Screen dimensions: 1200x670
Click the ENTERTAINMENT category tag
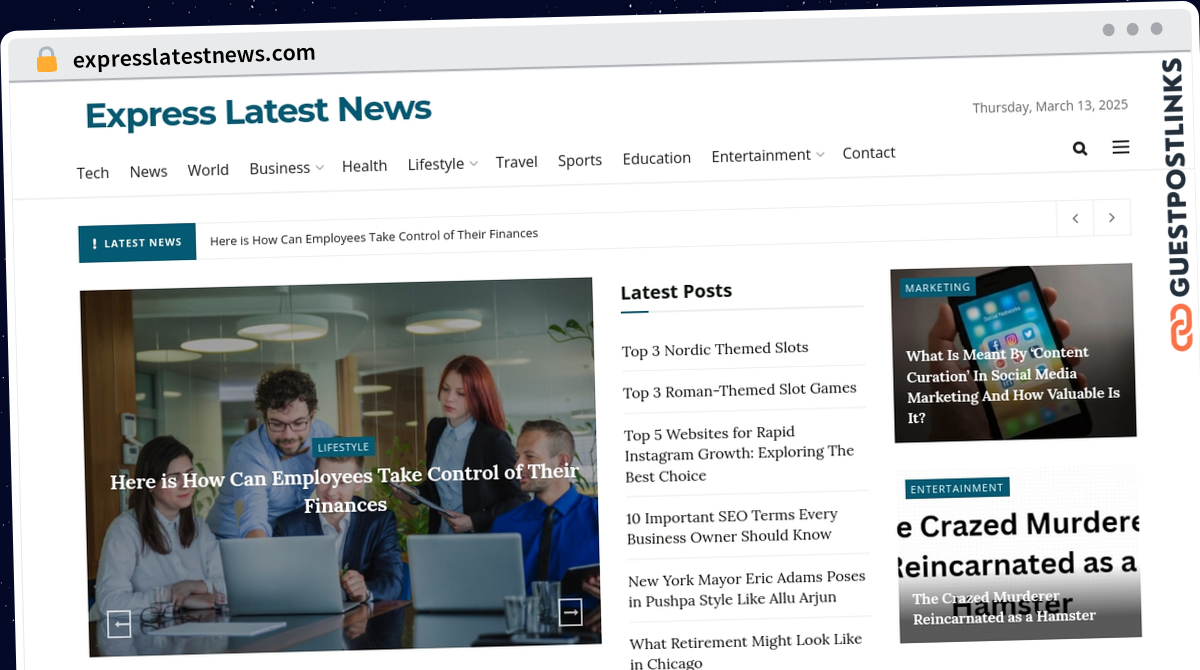point(957,488)
